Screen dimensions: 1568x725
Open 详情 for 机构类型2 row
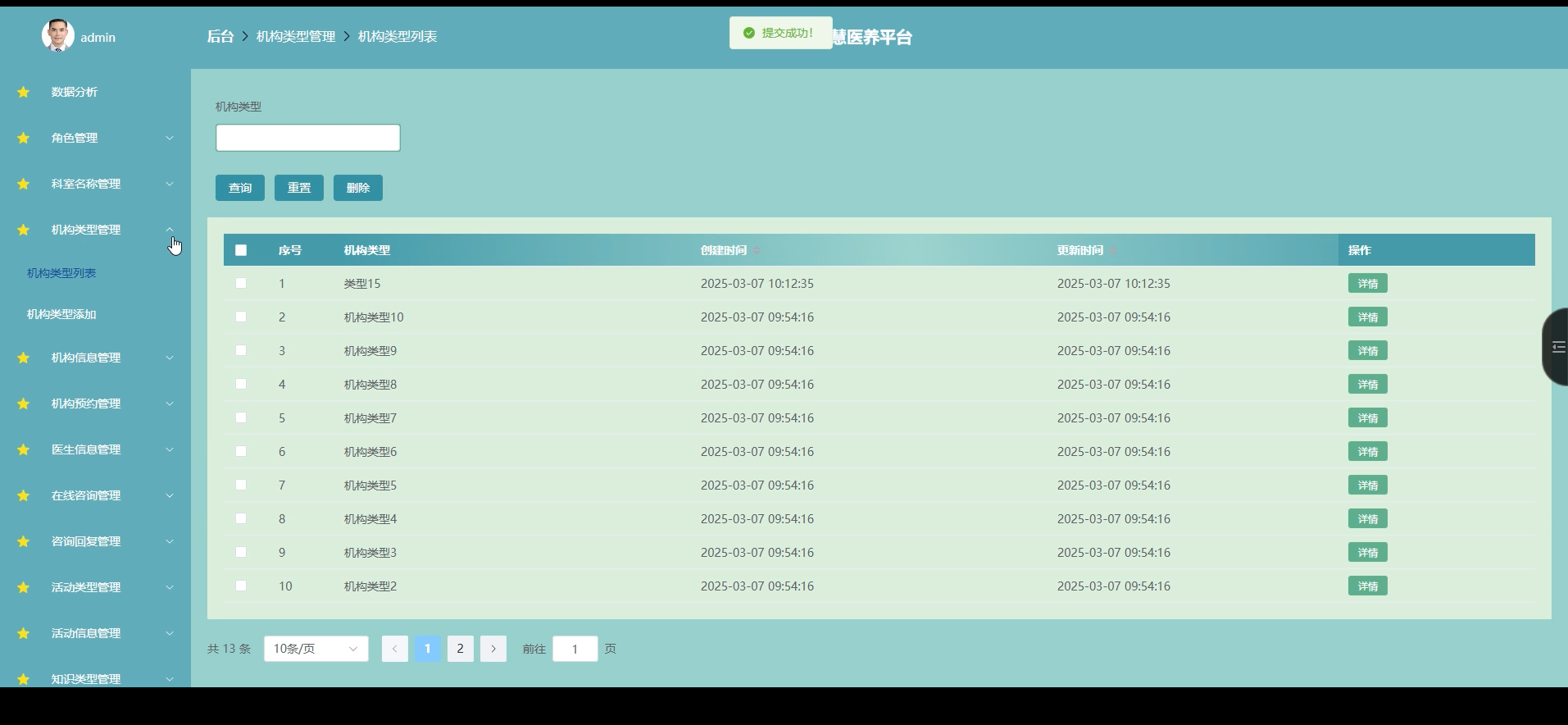point(1367,586)
